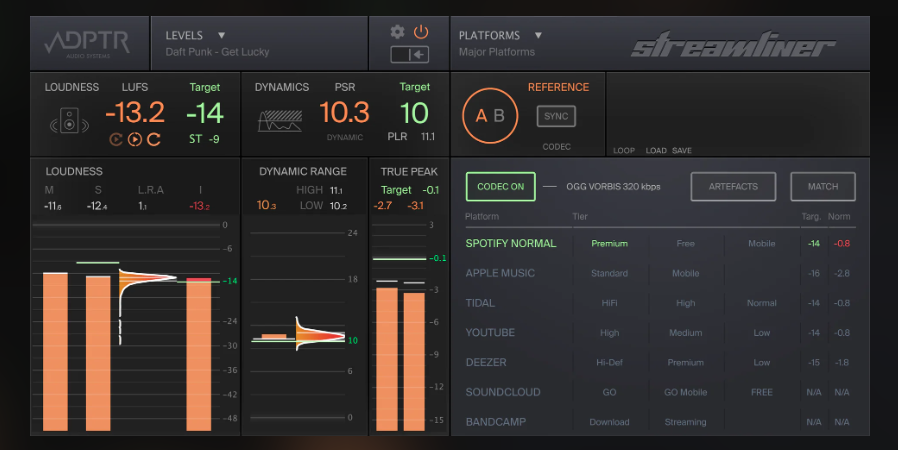Click the orange power bypass icon
The image size is (898, 450).
(421, 32)
